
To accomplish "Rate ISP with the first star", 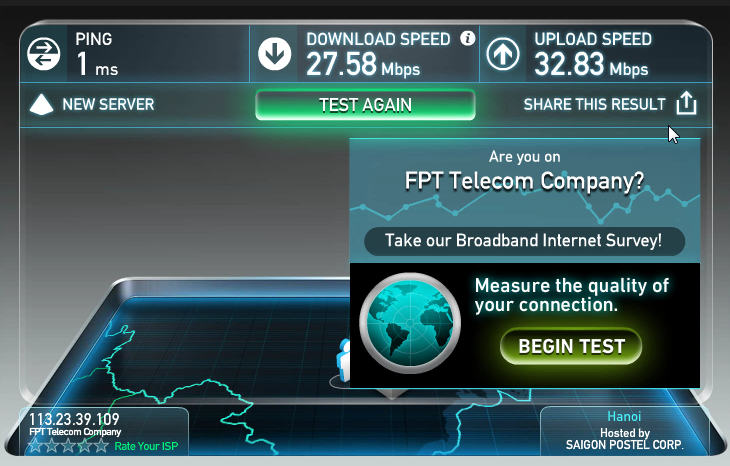I will [x=35, y=446].
